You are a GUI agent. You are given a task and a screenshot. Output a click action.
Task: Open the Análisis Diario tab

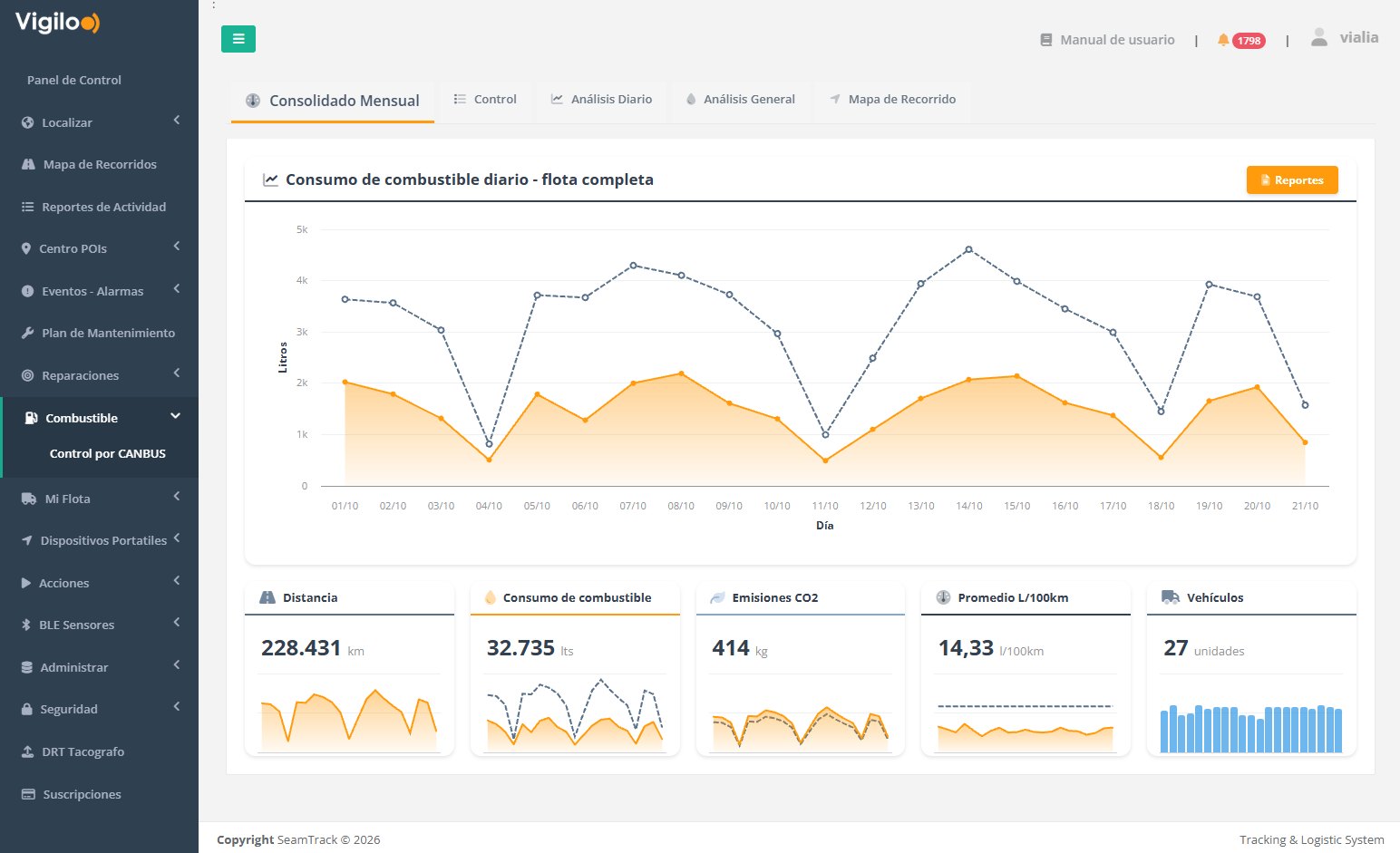pyautogui.click(x=601, y=100)
